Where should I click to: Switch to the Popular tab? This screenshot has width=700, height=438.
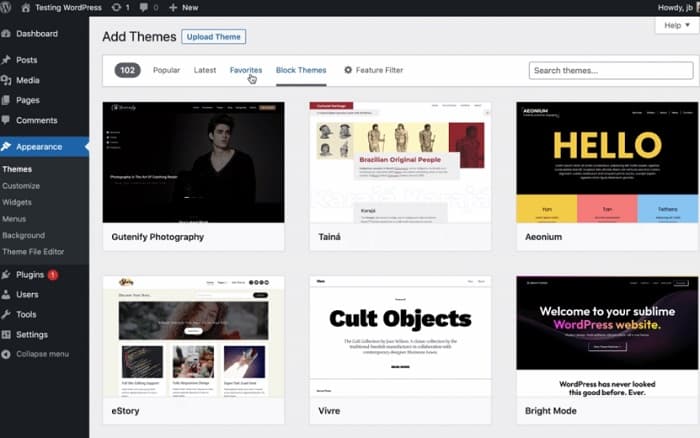coord(167,70)
